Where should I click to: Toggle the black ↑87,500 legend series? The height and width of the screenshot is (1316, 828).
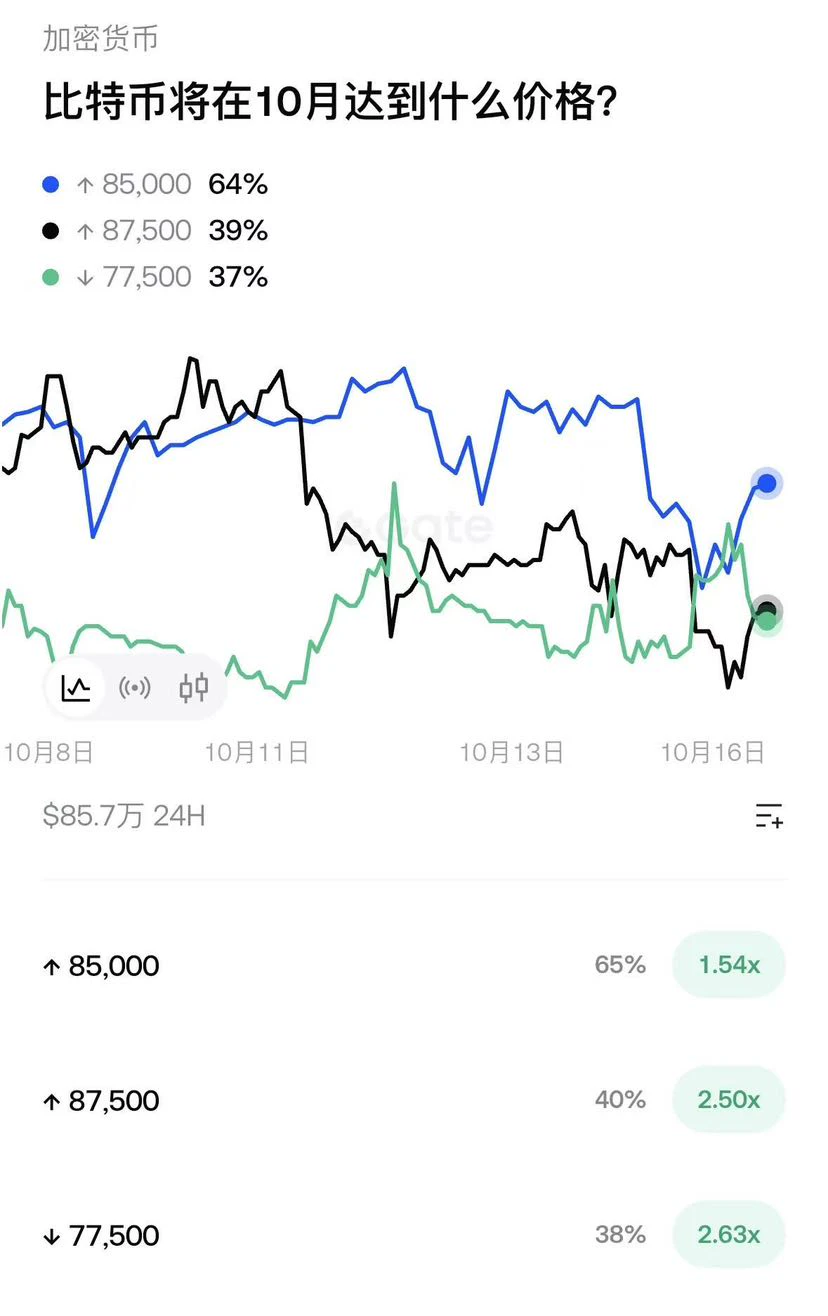(x=155, y=230)
